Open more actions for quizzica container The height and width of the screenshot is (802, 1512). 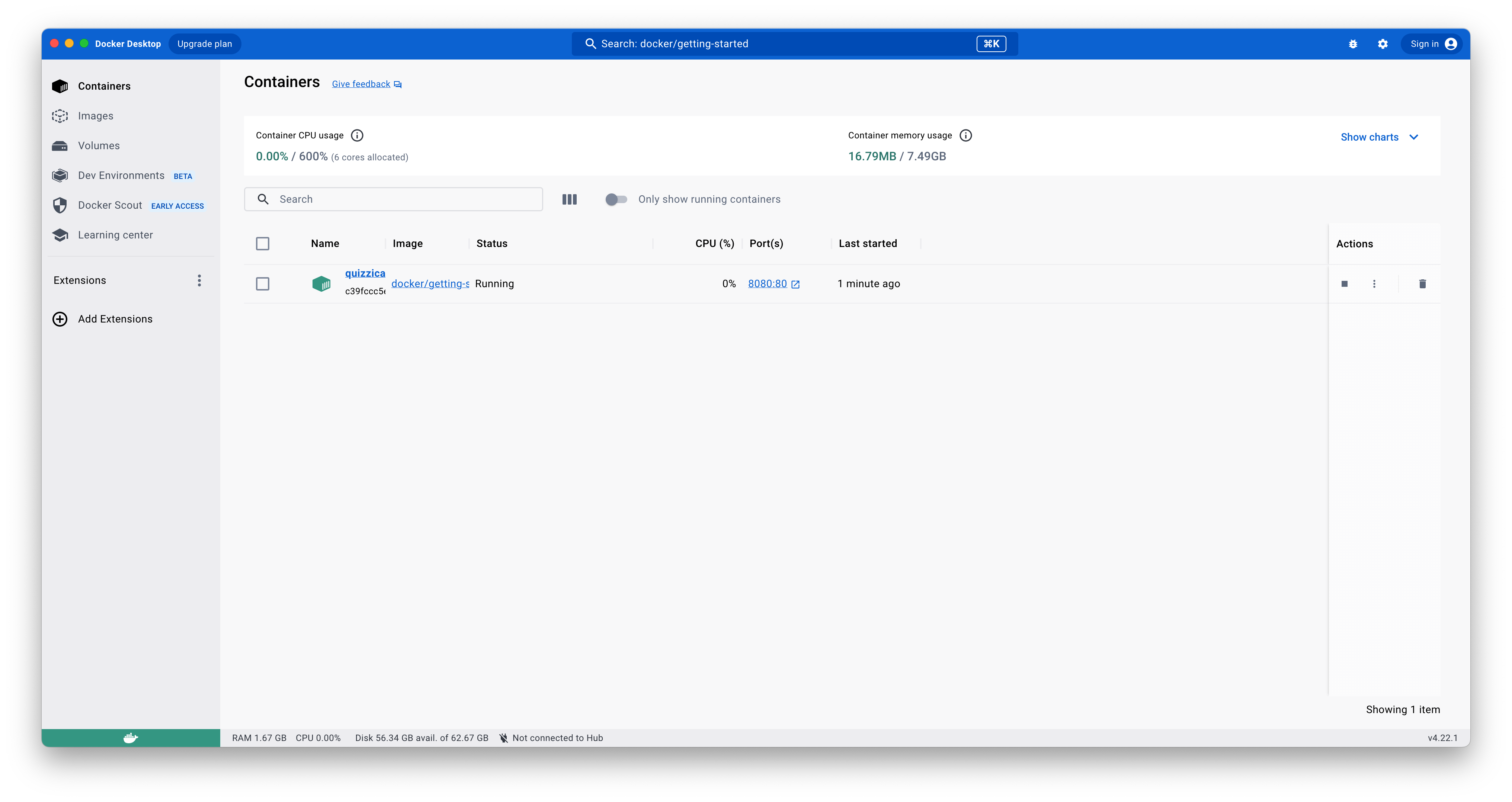pos(1374,284)
